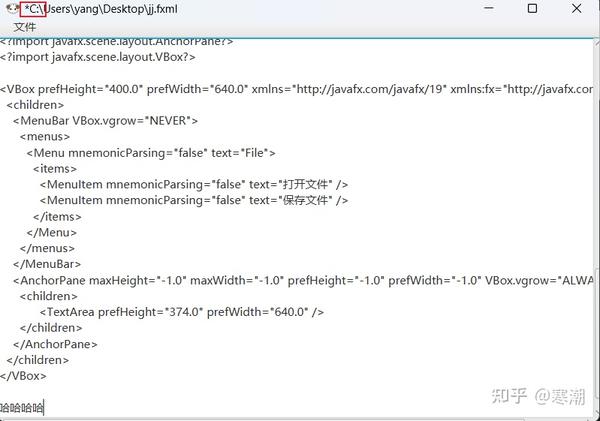Click the opening <menus> tag

click(x=45, y=137)
